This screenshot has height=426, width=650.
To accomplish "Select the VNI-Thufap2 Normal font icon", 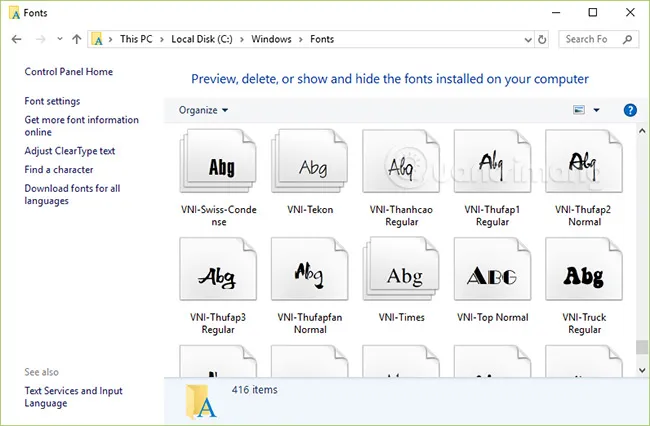I will coord(584,161).
